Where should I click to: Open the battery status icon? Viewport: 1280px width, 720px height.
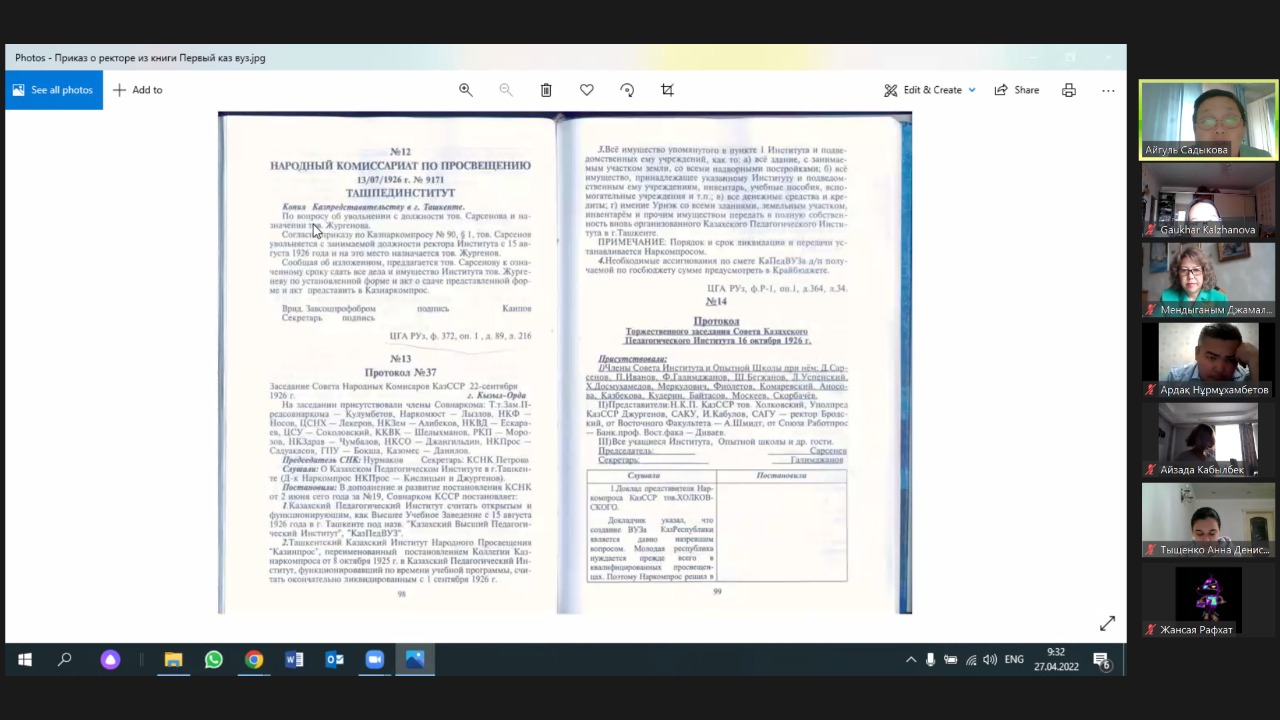(x=950, y=660)
